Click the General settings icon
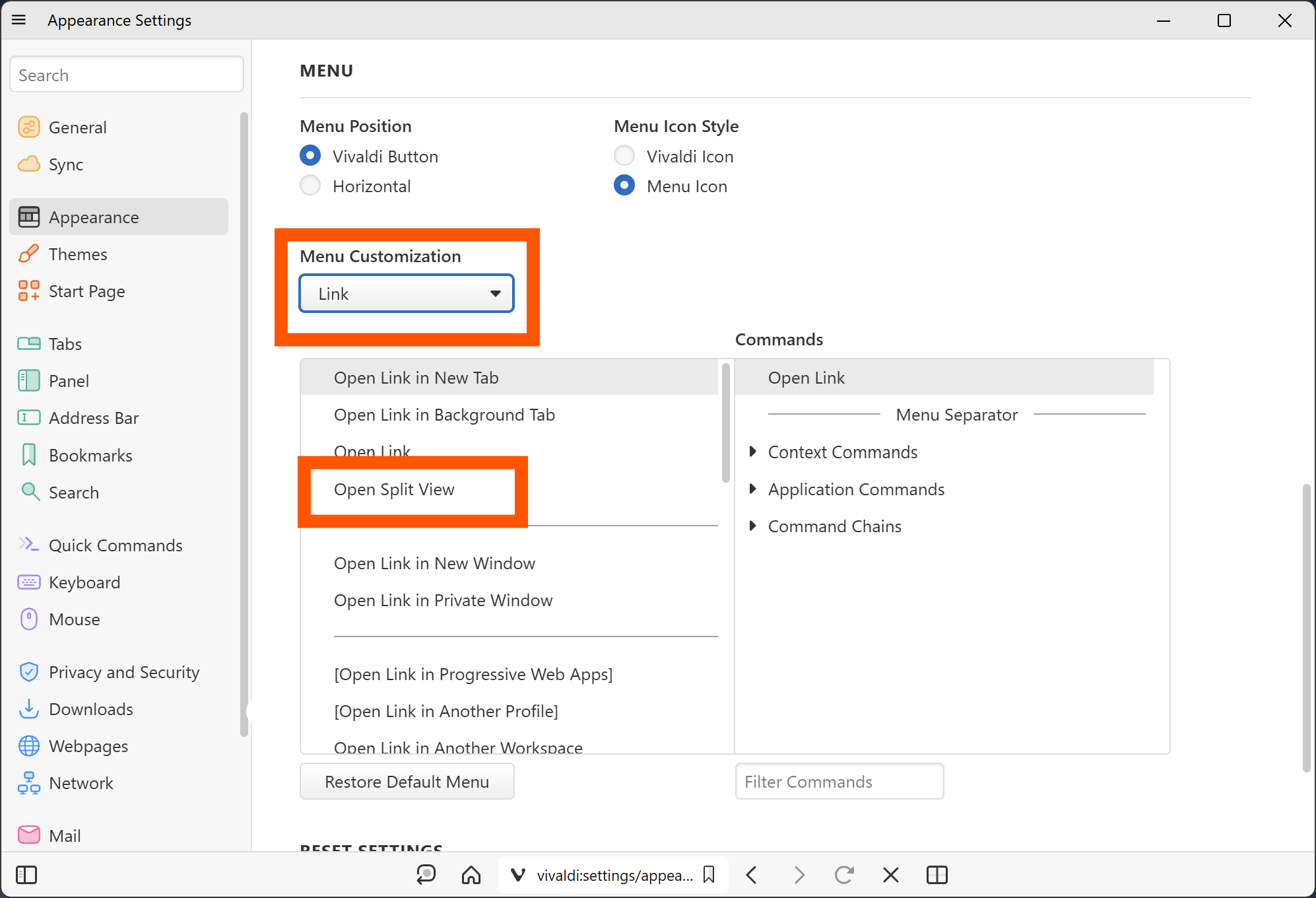The height and width of the screenshot is (898, 1316). (28, 127)
